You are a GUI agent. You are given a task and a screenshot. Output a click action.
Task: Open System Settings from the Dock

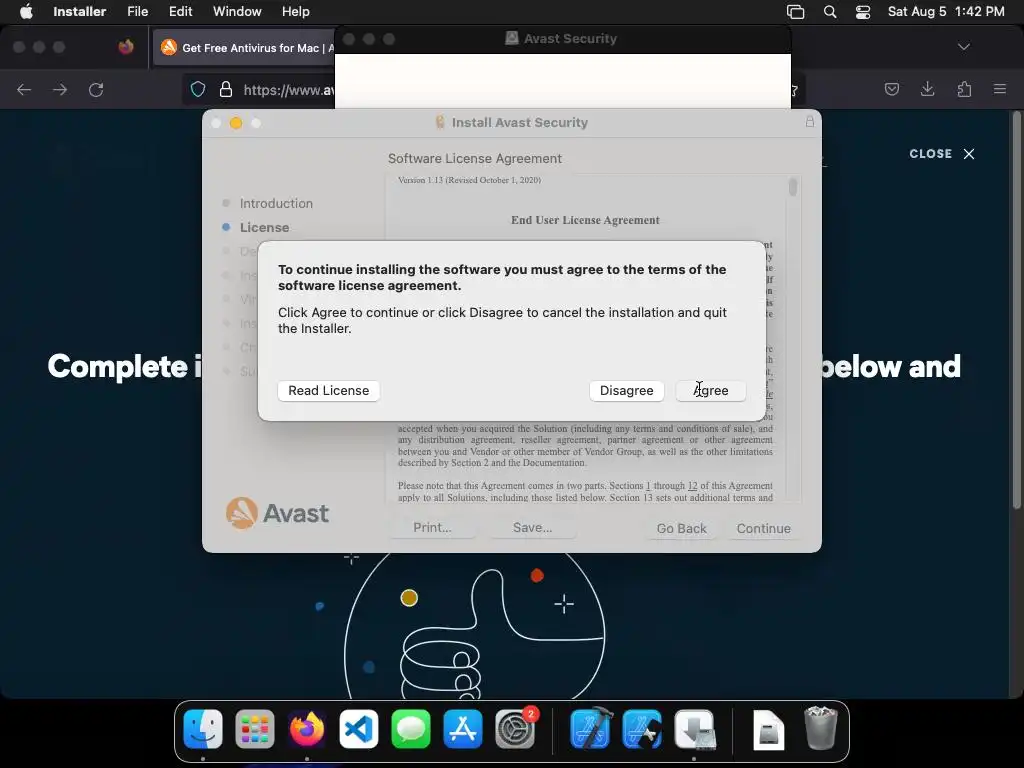[515, 729]
